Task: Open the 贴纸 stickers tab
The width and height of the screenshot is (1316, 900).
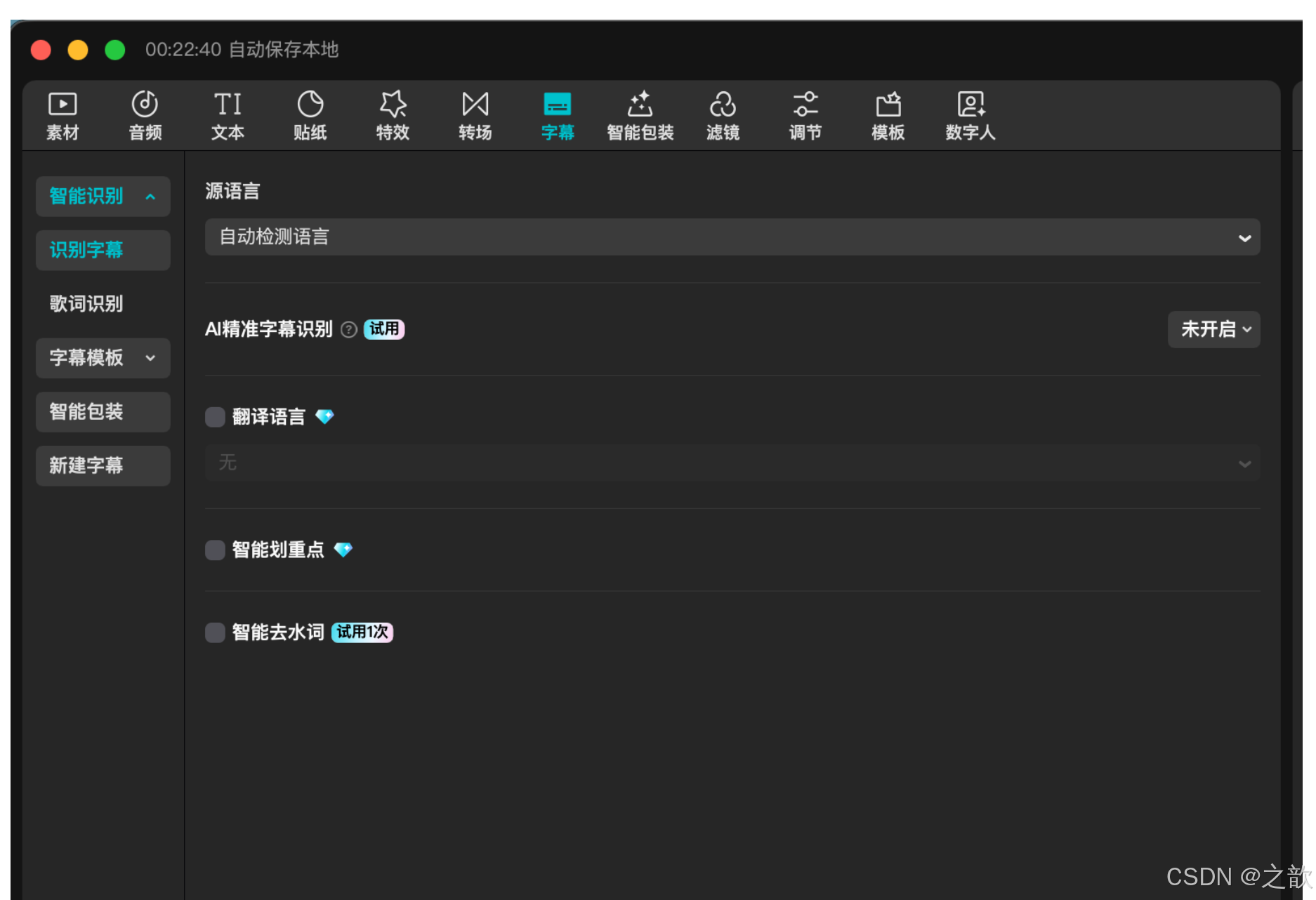Action: tap(310, 117)
